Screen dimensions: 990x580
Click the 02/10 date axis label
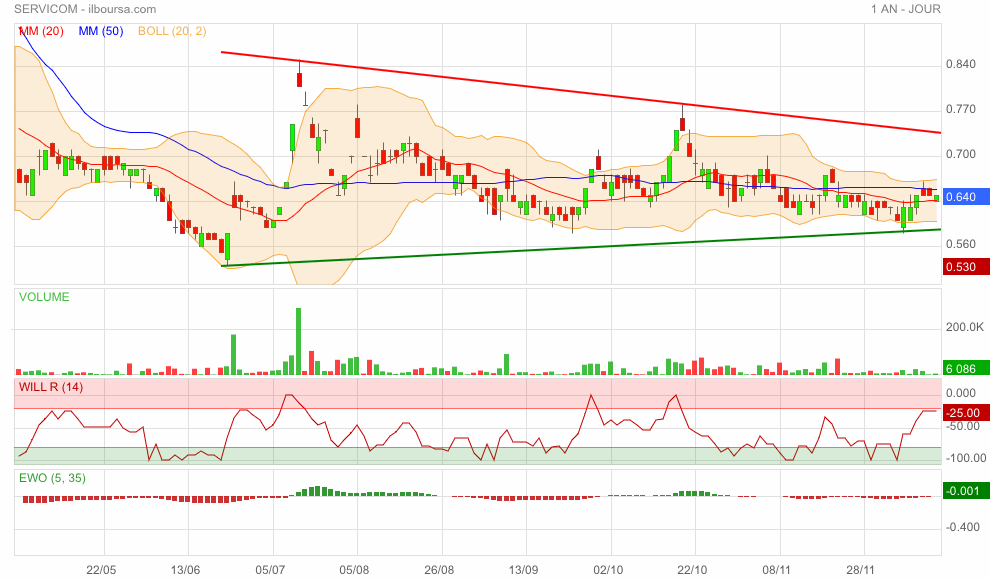pos(608,570)
